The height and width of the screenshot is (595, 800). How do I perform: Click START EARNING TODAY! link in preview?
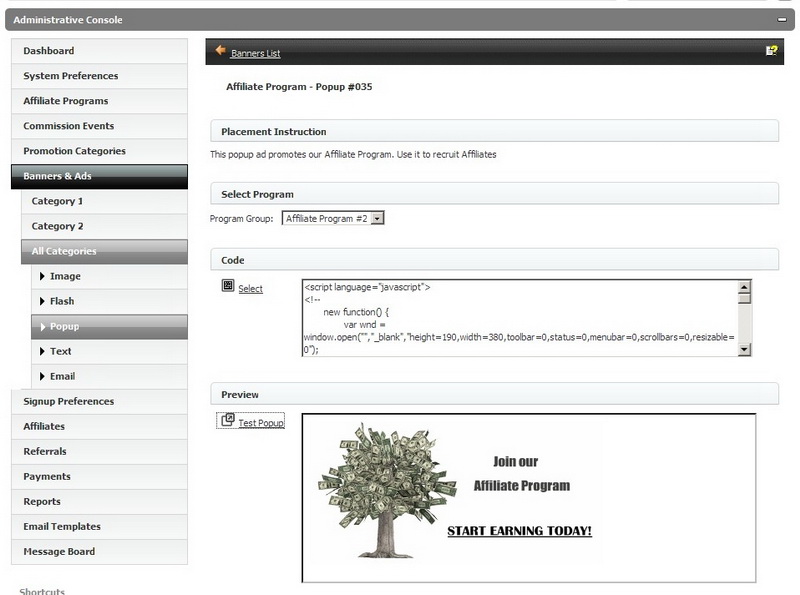[519, 531]
